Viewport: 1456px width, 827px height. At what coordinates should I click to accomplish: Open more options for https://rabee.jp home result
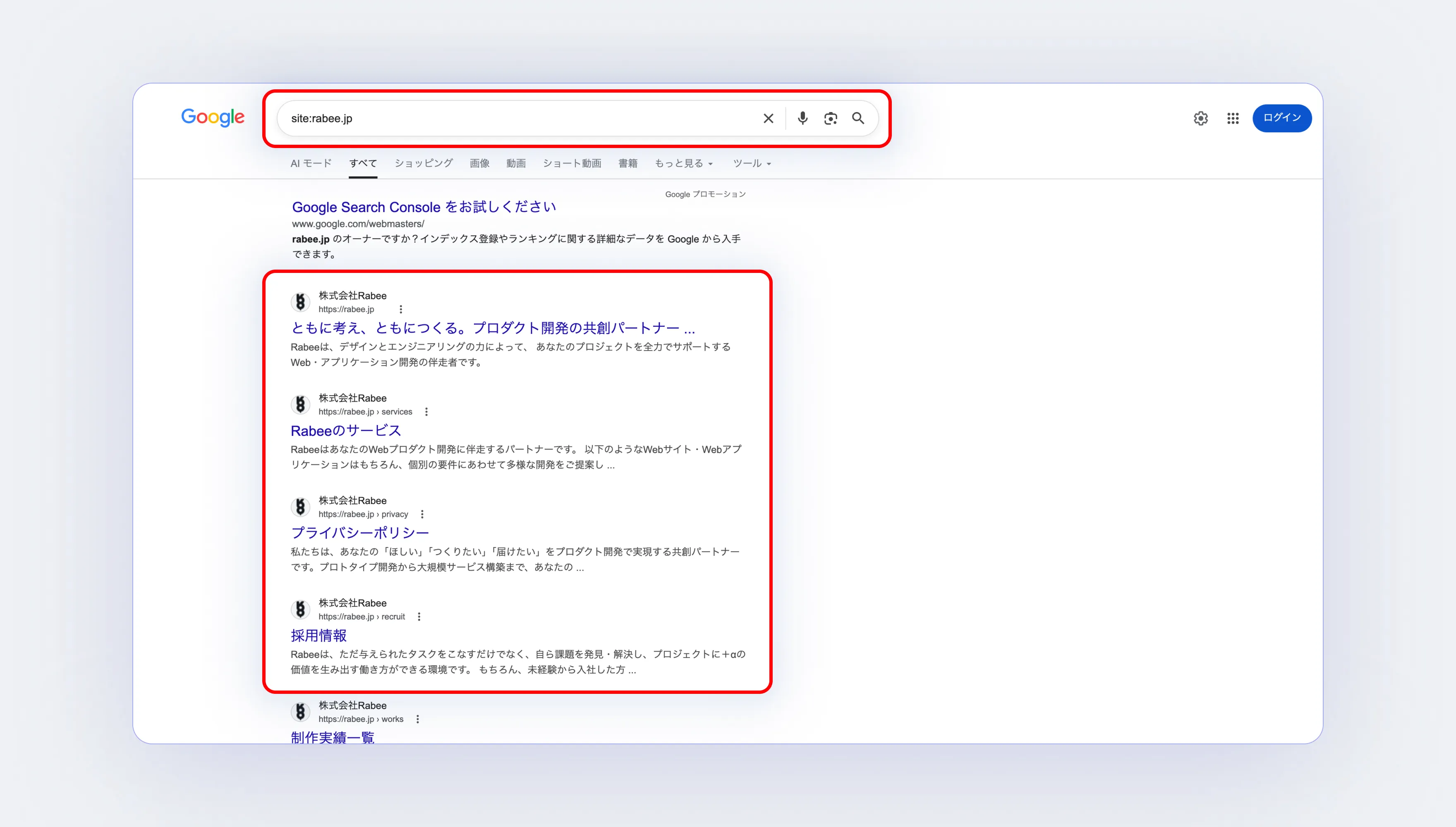400,309
